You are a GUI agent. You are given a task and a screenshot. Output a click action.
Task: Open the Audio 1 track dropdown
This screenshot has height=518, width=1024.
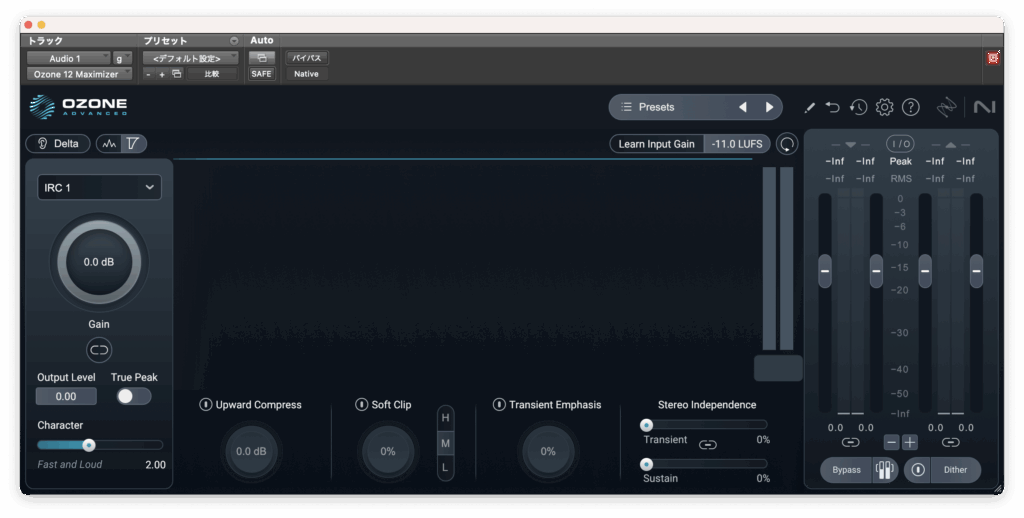pos(68,59)
